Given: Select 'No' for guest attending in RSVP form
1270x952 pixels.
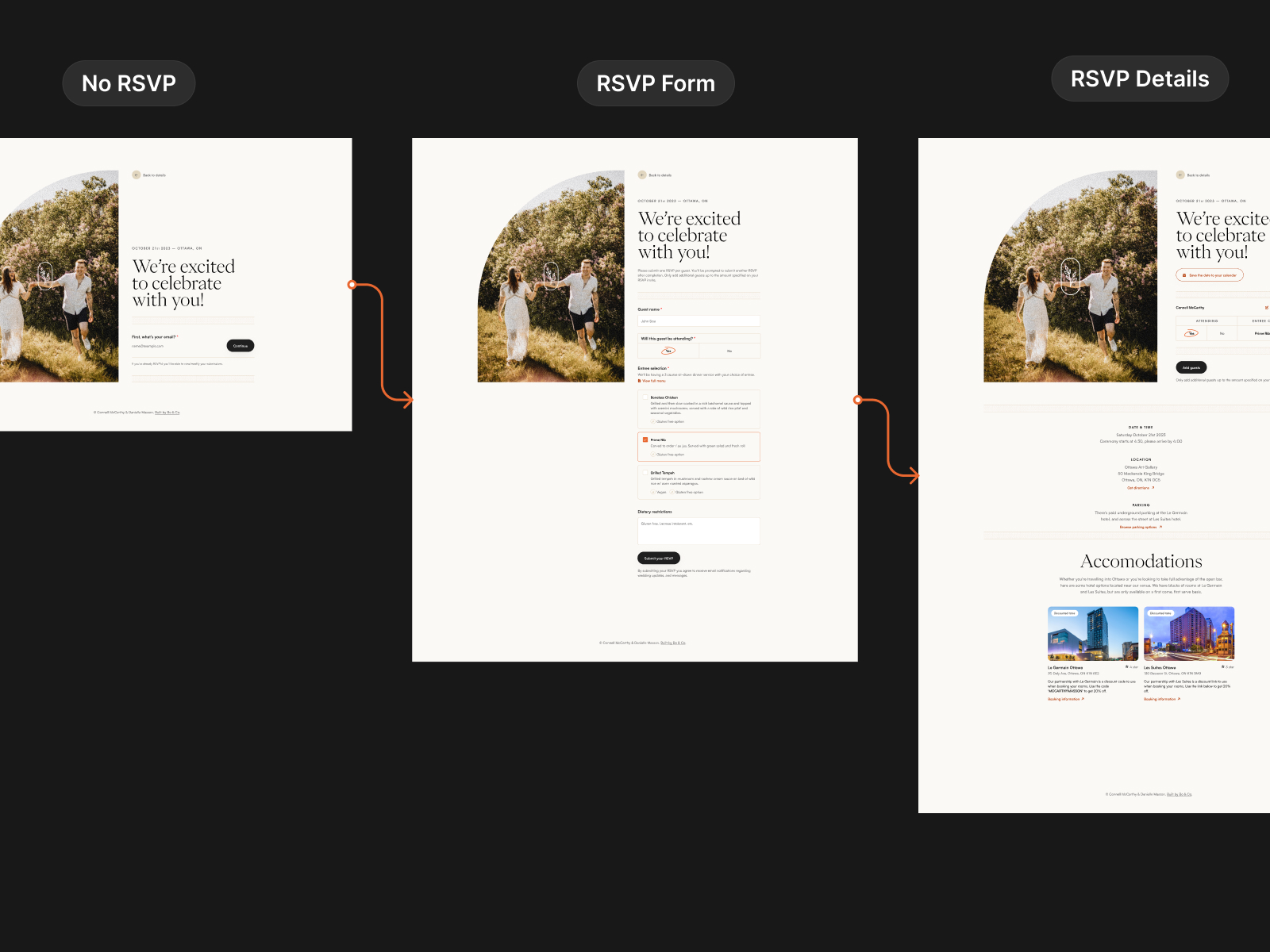Looking at the screenshot, I should pos(729,351).
